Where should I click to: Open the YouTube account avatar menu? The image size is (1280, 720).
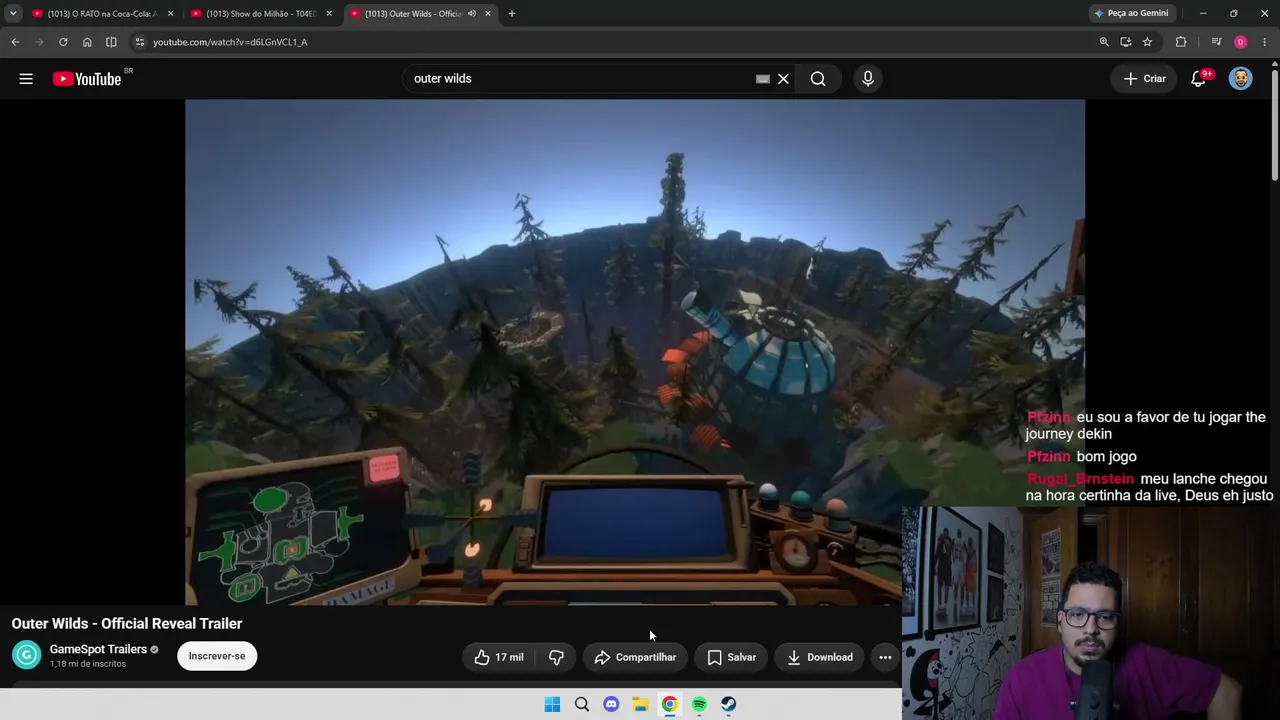click(x=1240, y=79)
